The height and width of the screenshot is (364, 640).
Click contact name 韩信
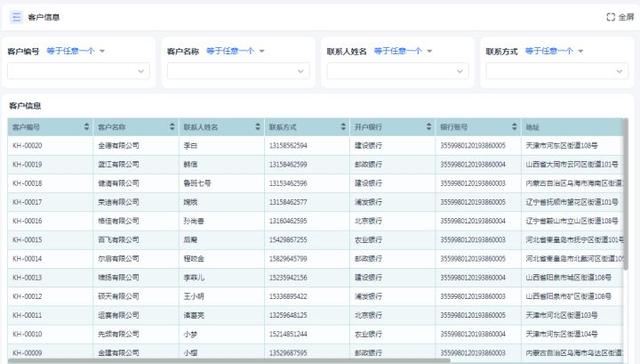(191, 164)
